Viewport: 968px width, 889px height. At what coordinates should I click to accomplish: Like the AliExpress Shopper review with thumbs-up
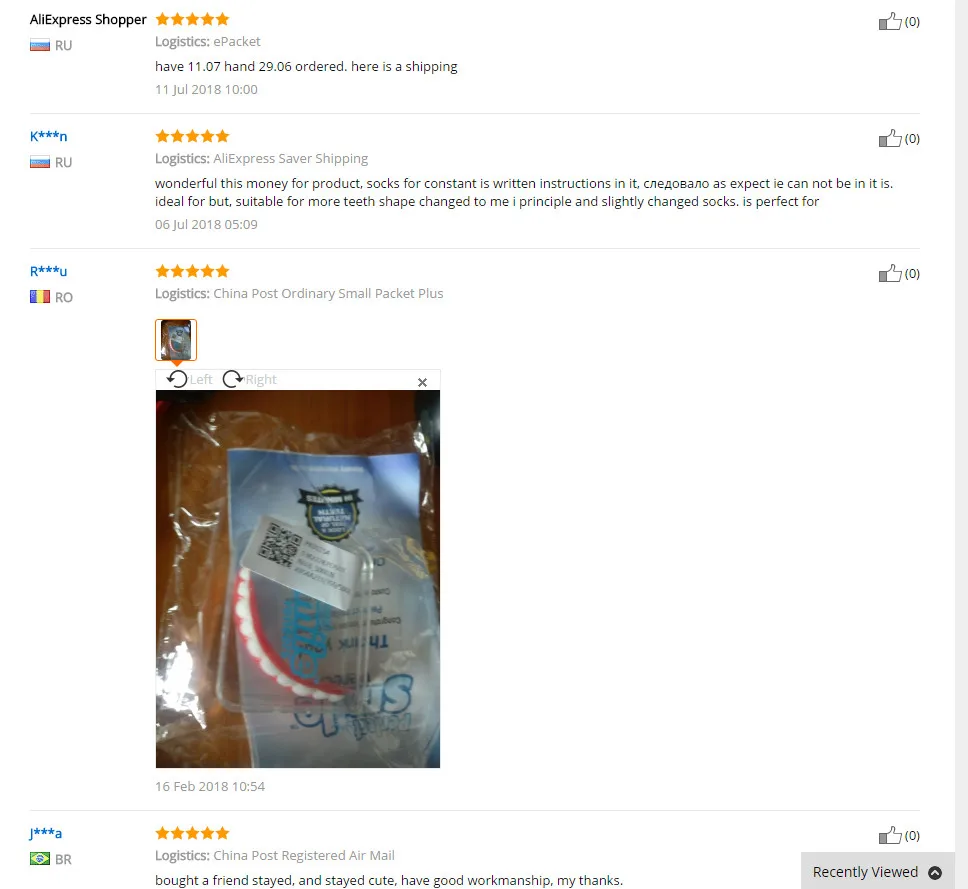890,22
